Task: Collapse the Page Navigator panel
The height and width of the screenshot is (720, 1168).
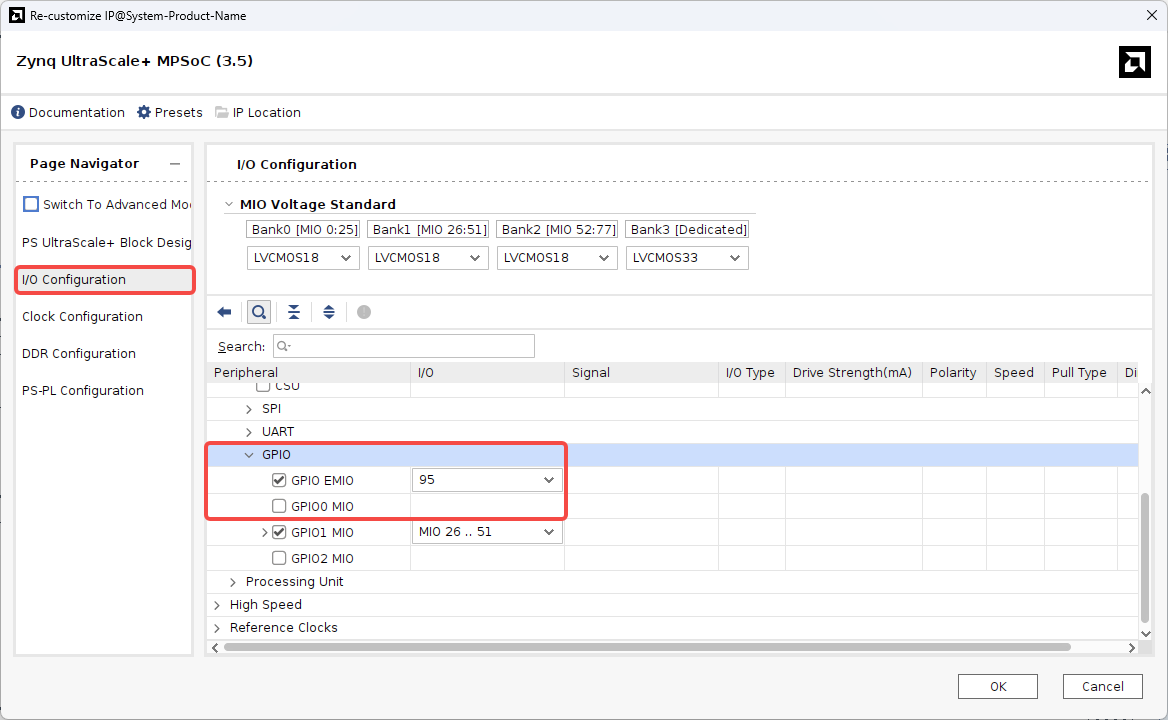Action: tap(175, 164)
